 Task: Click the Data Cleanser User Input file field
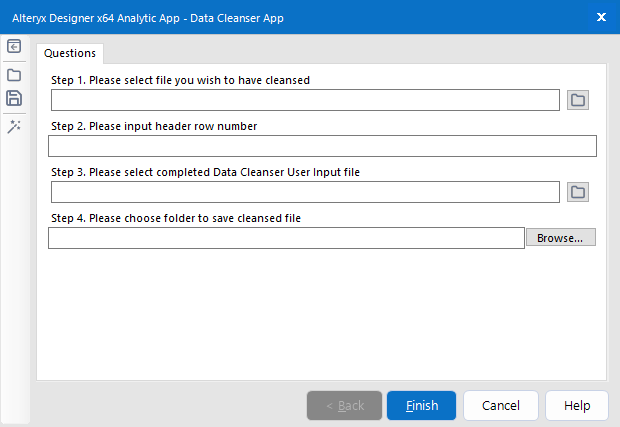coord(305,192)
